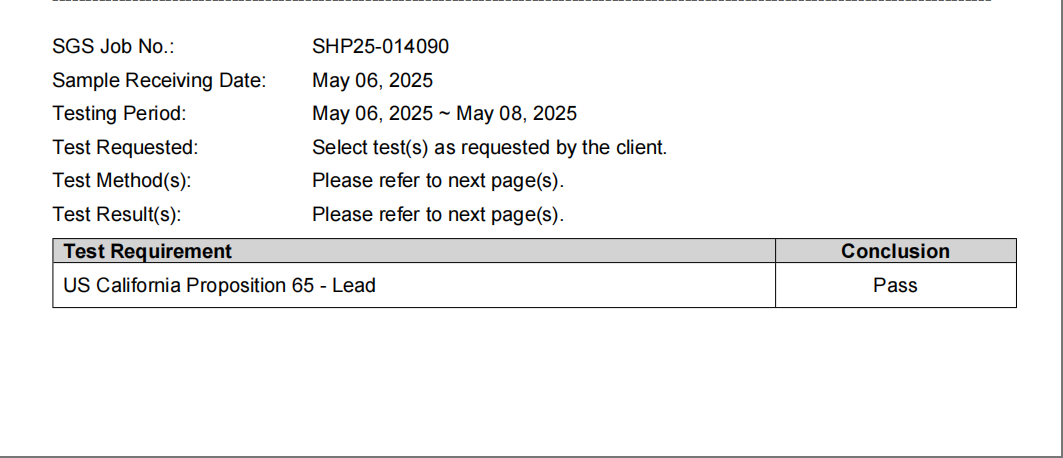Click the Pass conclusion cell
The image size is (1063, 458).
click(895, 285)
